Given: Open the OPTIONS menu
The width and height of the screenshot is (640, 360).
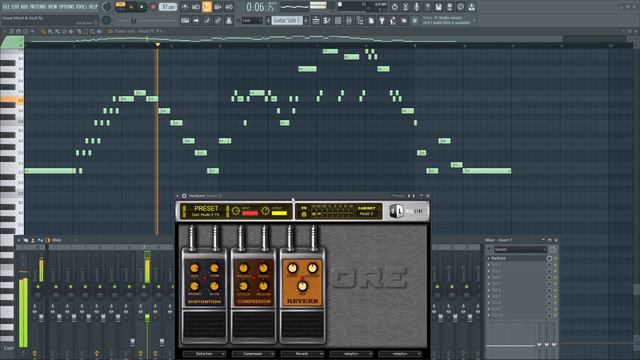Looking at the screenshot, I should pos(67,7).
